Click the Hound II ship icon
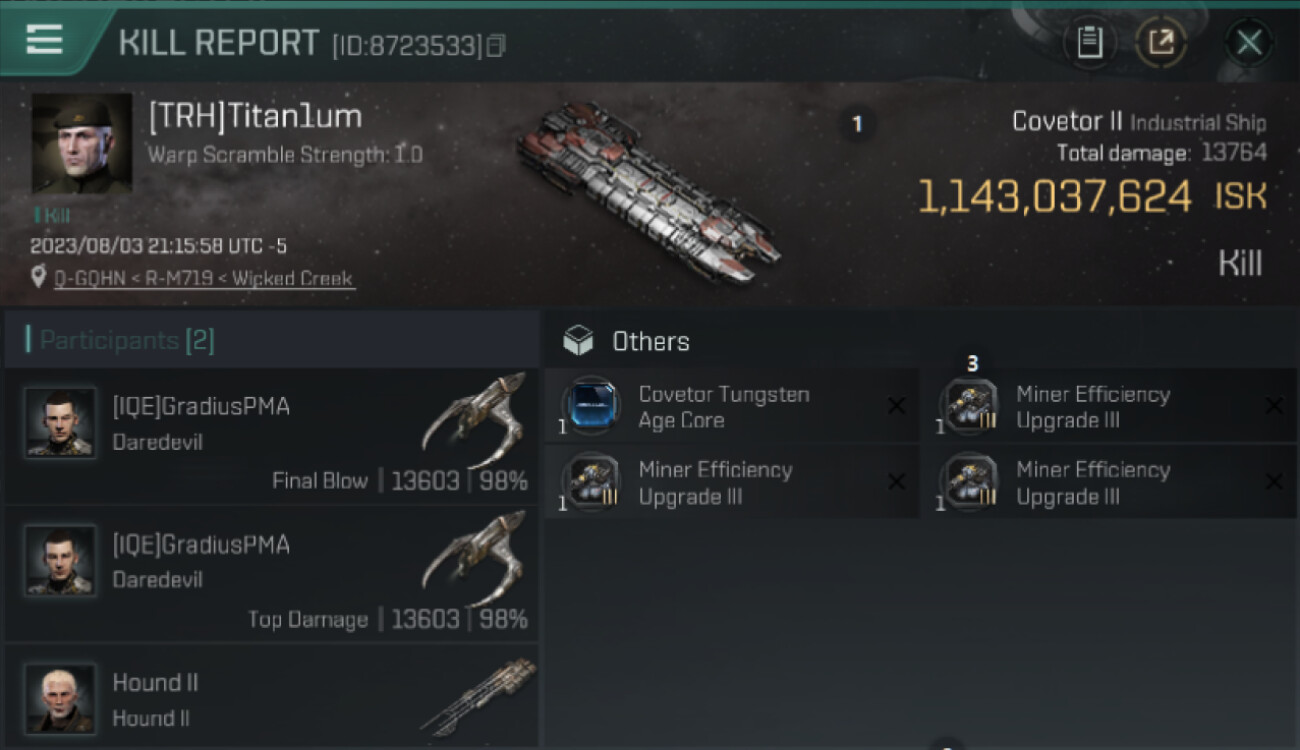The height and width of the screenshot is (750, 1300). [x=476, y=695]
